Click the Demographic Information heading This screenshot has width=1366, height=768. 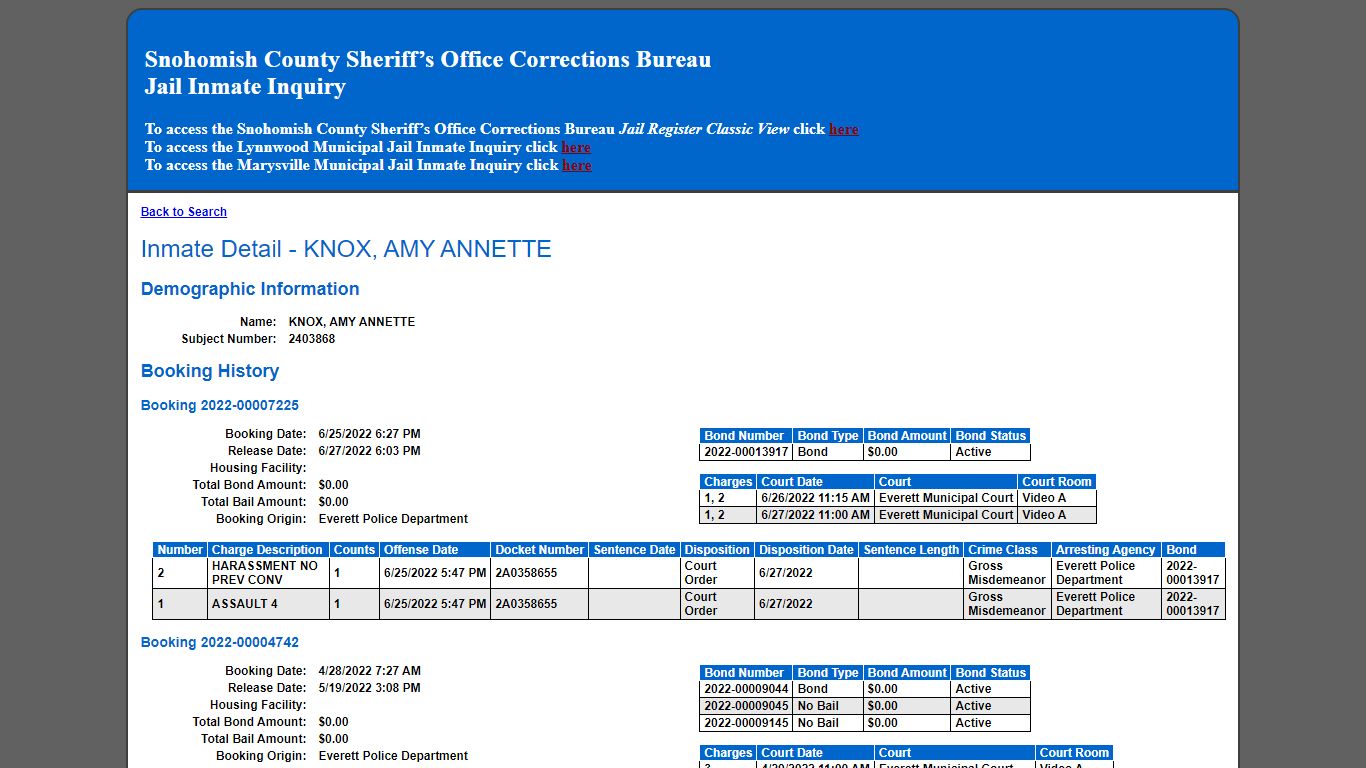click(x=250, y=289)
